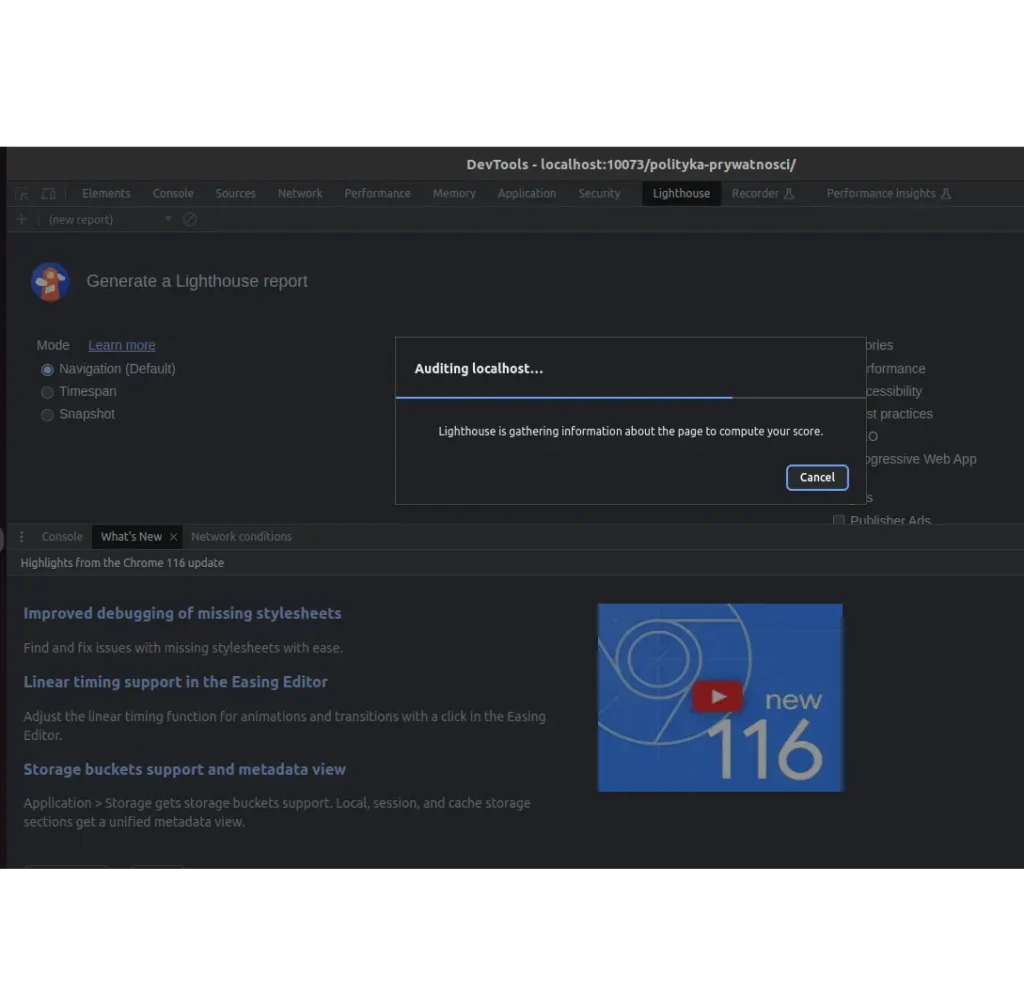The height and width of the screenshot is (1008, 1024).
Task: Click the block icon to clear Lighthouse reports
Action: (189, 219)
